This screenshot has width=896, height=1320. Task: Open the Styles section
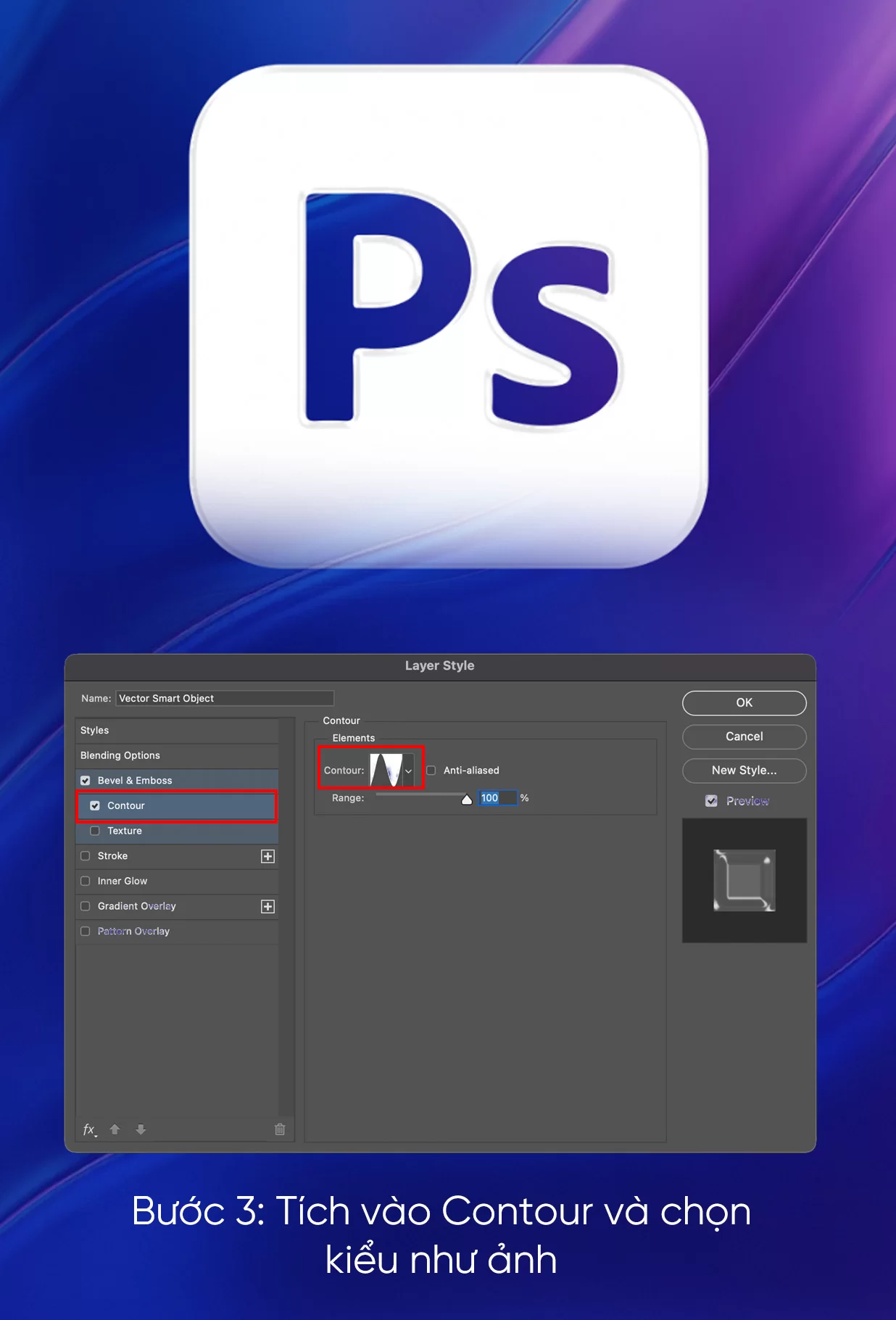click(x=95, y=730)
